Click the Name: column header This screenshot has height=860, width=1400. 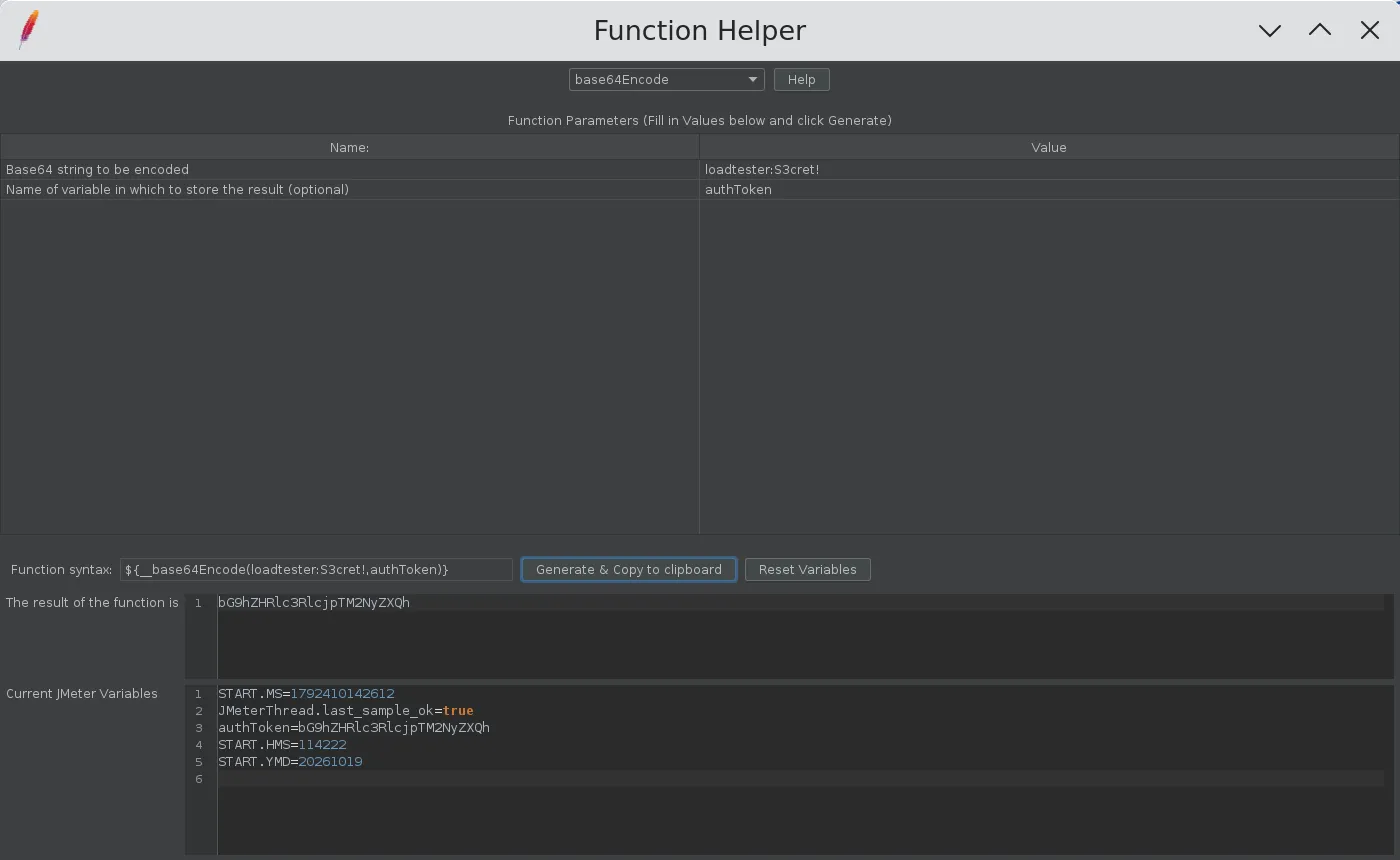(x=350, y=148)
